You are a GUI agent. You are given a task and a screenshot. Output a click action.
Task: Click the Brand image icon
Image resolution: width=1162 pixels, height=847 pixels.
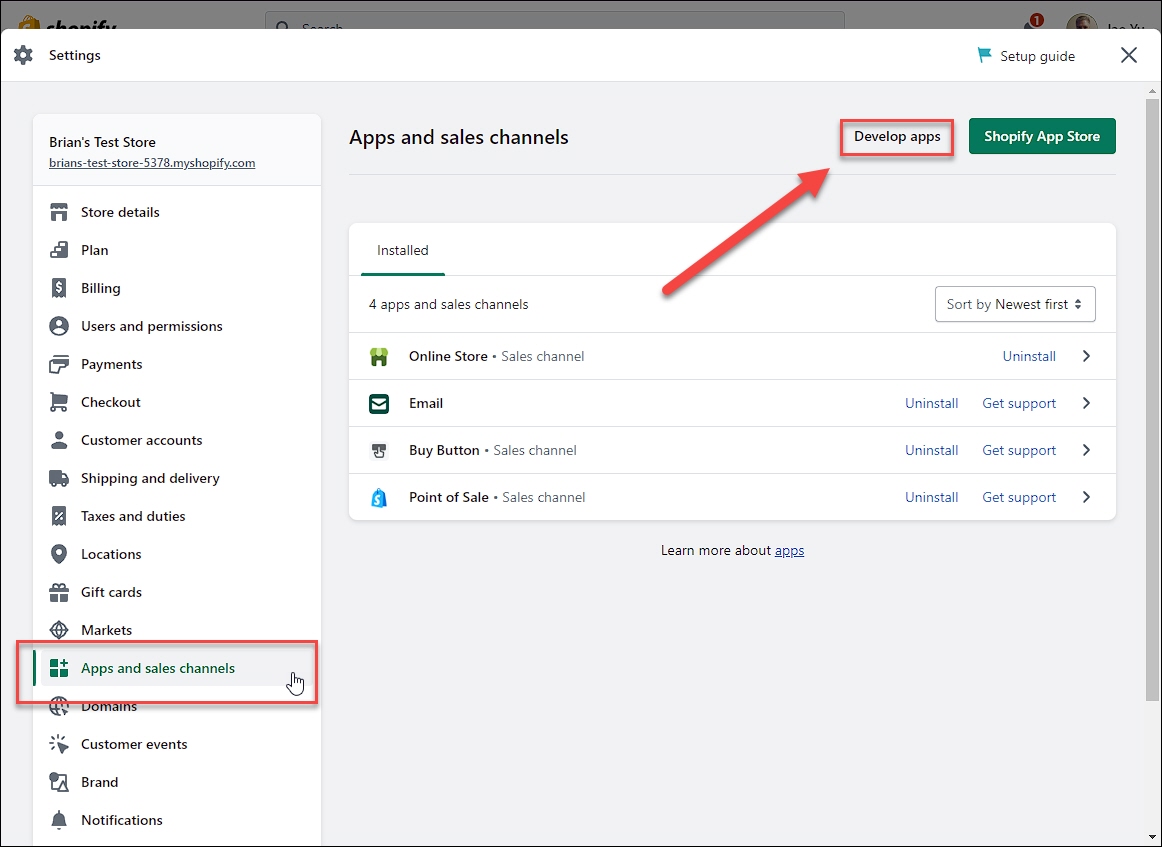pos(59,782)
